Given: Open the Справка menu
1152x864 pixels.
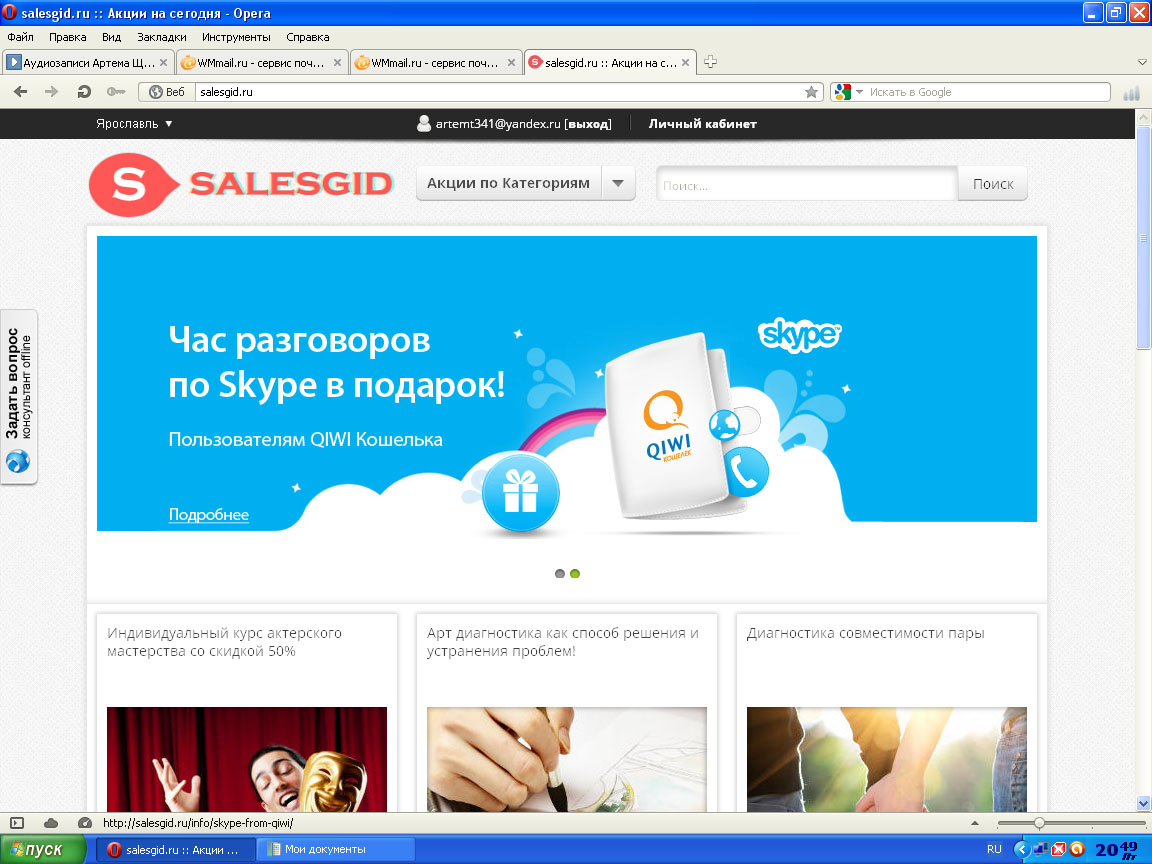Looking at the screenshot, I should click(x=307, y=37).
